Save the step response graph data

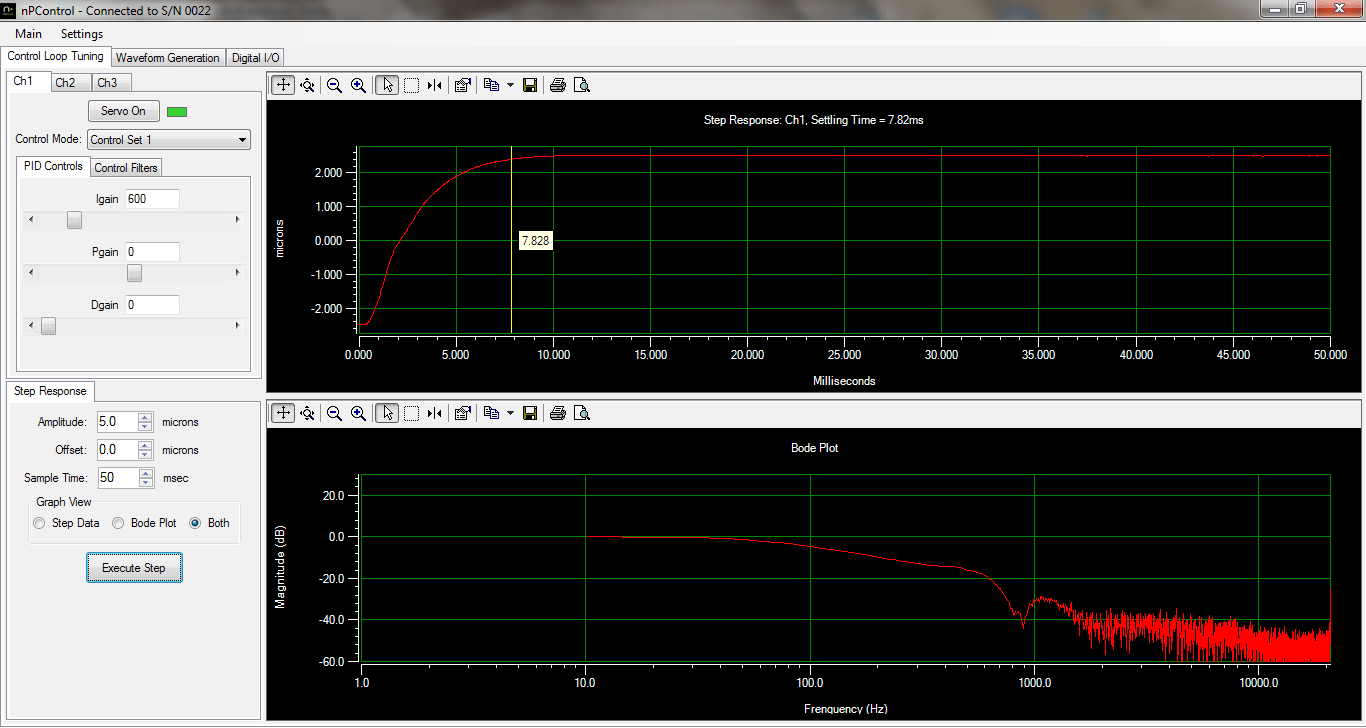point(530,85)
